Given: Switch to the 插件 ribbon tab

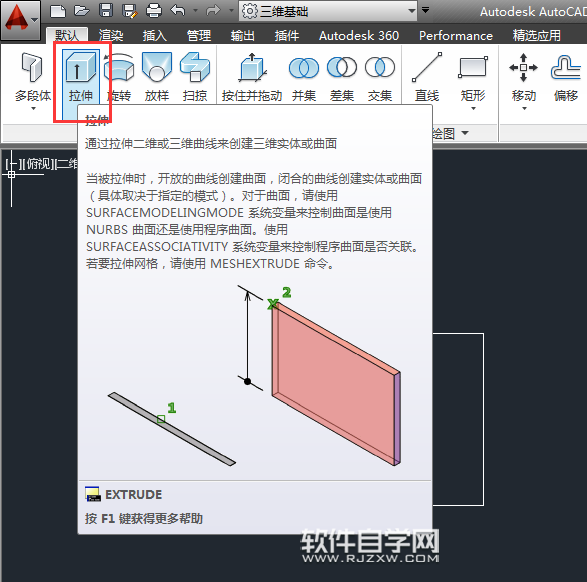Looking at the screenshot, I should pyautogui.click(x=287, y=36).
